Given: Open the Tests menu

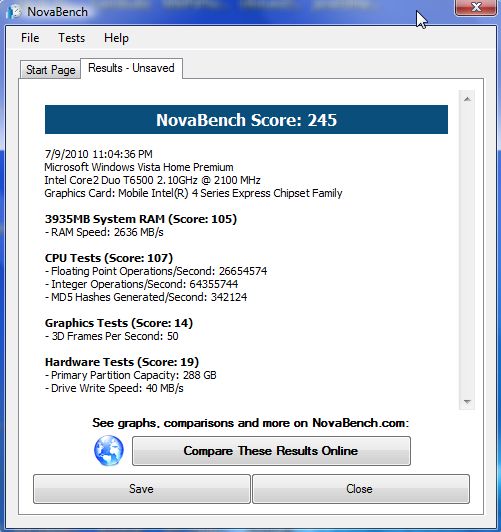Looking at the screenshot, I should coord(72,38).
